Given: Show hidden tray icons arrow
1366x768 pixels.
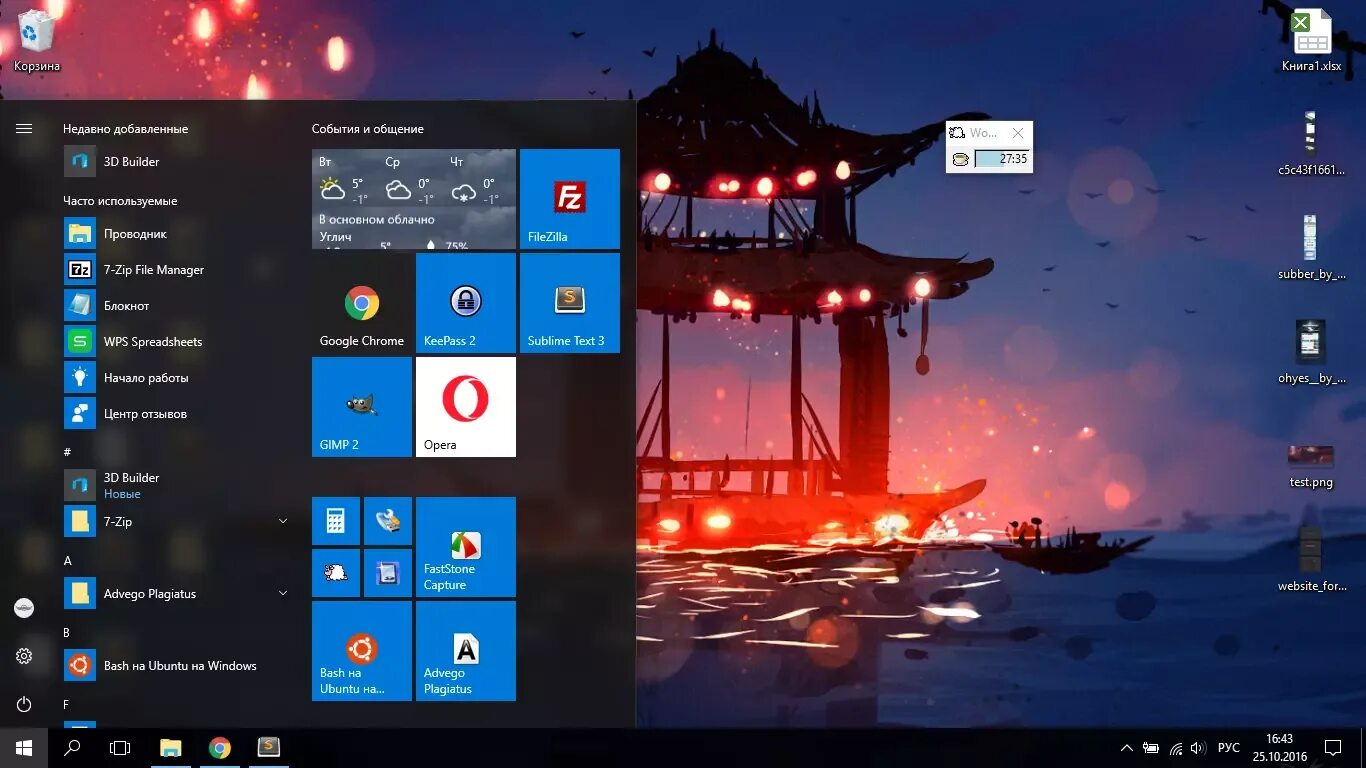Looking at the screenshot, I should point(1126,748).
